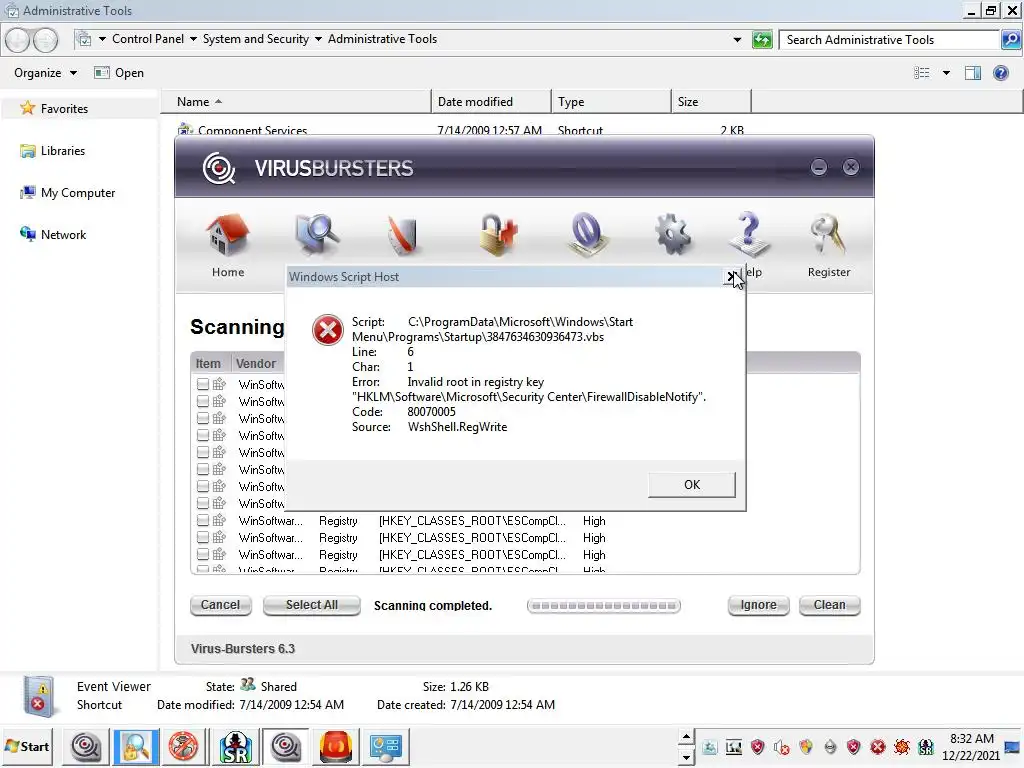1024x768 pixels.
Task: Open Explorer help question mark icon
Action: click(x=1000, y=72)
